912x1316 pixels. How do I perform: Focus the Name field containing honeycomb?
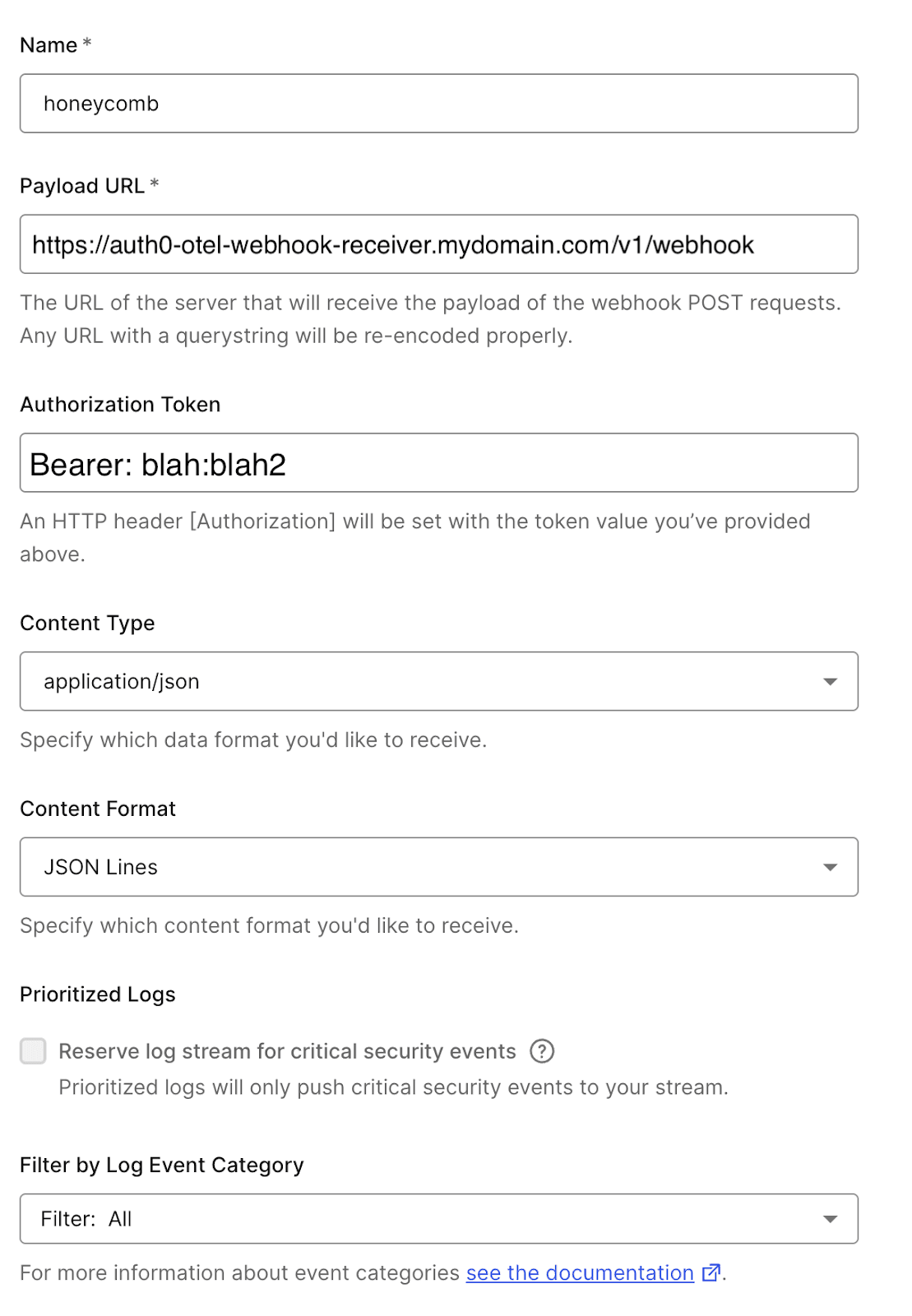438,104
